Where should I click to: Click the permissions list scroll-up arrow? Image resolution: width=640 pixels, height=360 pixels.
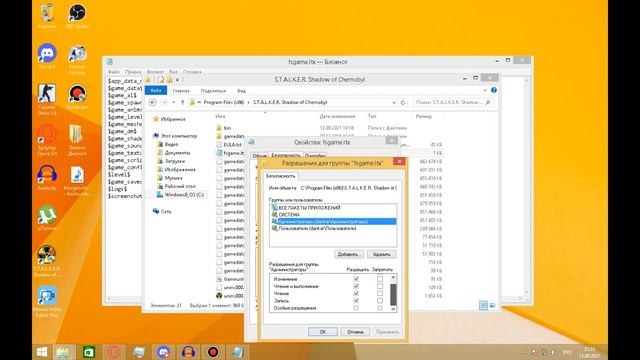tap(393, 278)
